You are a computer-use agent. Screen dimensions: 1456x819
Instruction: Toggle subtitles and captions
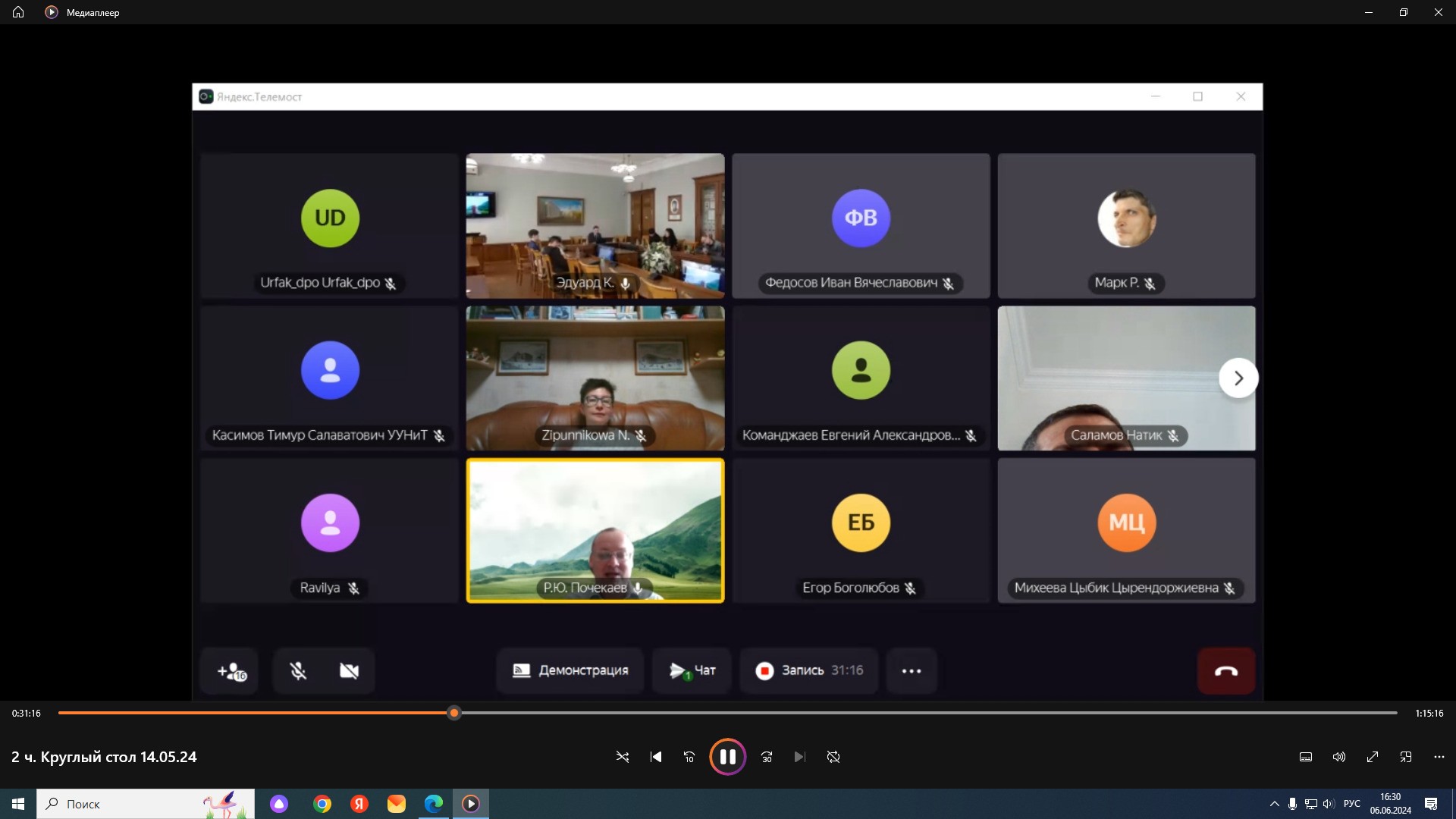click(1306, 757)
